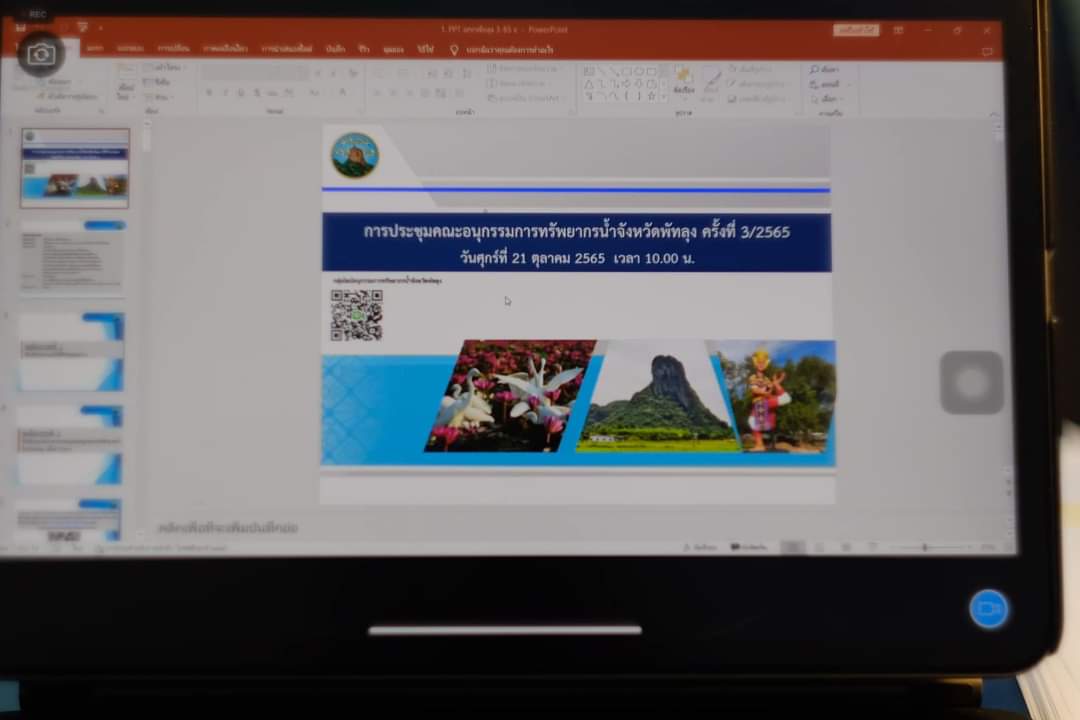Open the วิธีใช้ (Help) tab
The height and width of the screenshot is (720, 1080).
click(x=426, y=49)
